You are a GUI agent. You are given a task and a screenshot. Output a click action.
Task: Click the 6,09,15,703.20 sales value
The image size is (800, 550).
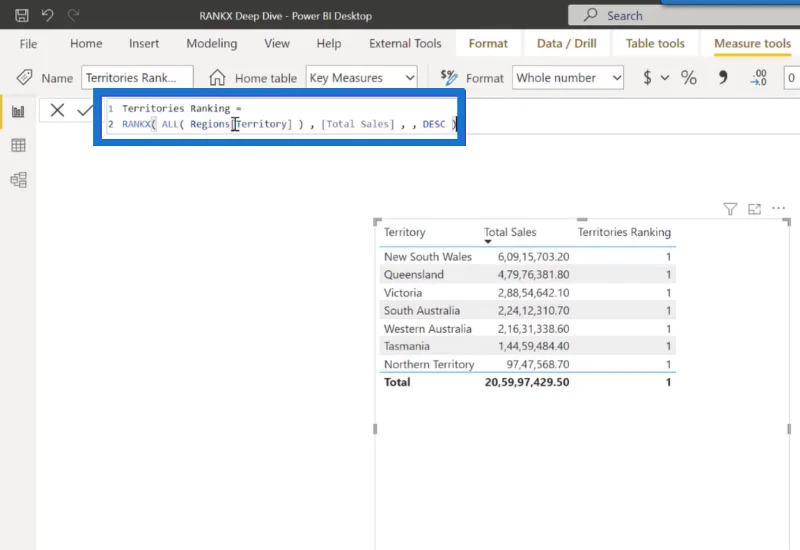(534, 257)
